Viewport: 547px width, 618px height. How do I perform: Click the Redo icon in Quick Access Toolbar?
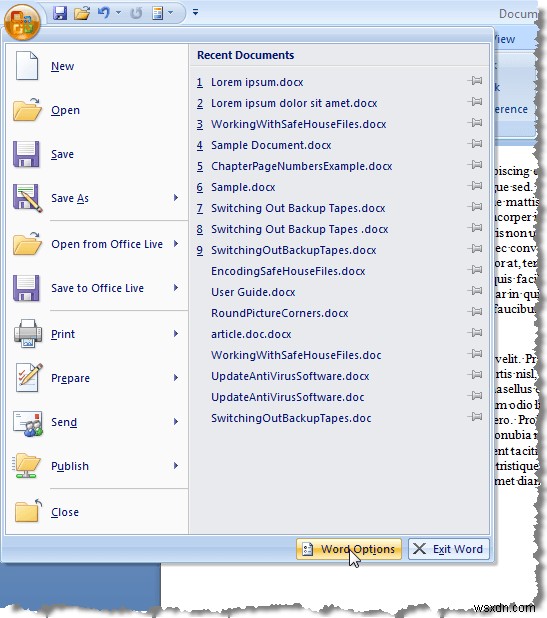pyautogui.click(x=136, y=13)
